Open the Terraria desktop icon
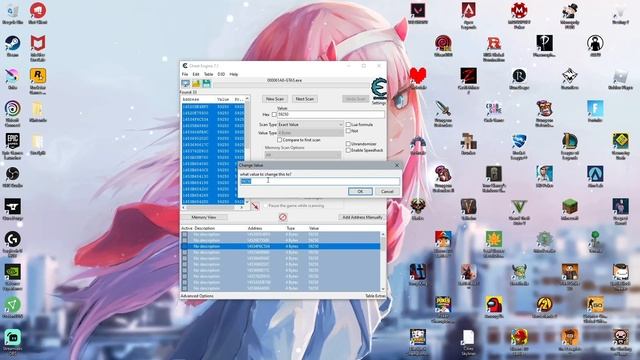 point(595,239)
